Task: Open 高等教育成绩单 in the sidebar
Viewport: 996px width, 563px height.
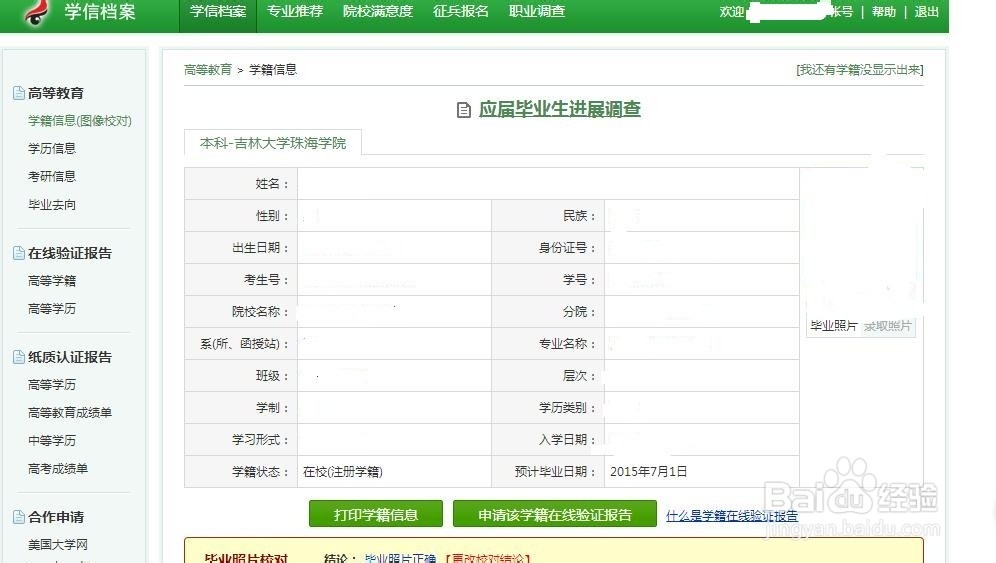Action: [70, 413]
